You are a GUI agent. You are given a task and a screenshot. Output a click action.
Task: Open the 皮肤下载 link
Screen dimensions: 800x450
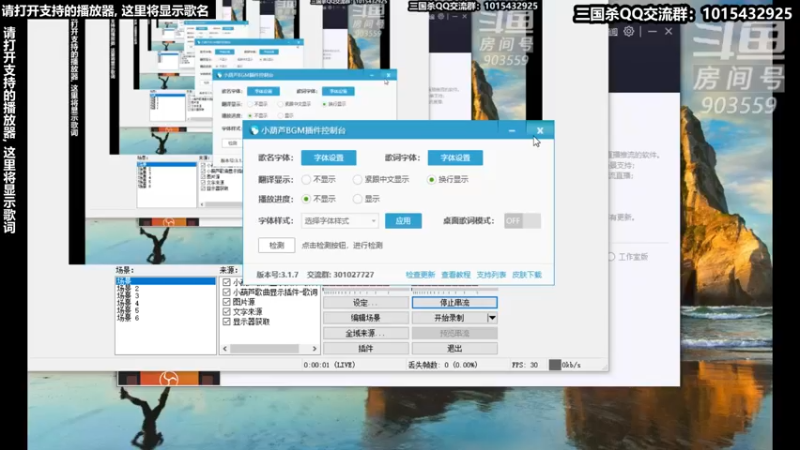pyautogui.click(x=527, y=274)
